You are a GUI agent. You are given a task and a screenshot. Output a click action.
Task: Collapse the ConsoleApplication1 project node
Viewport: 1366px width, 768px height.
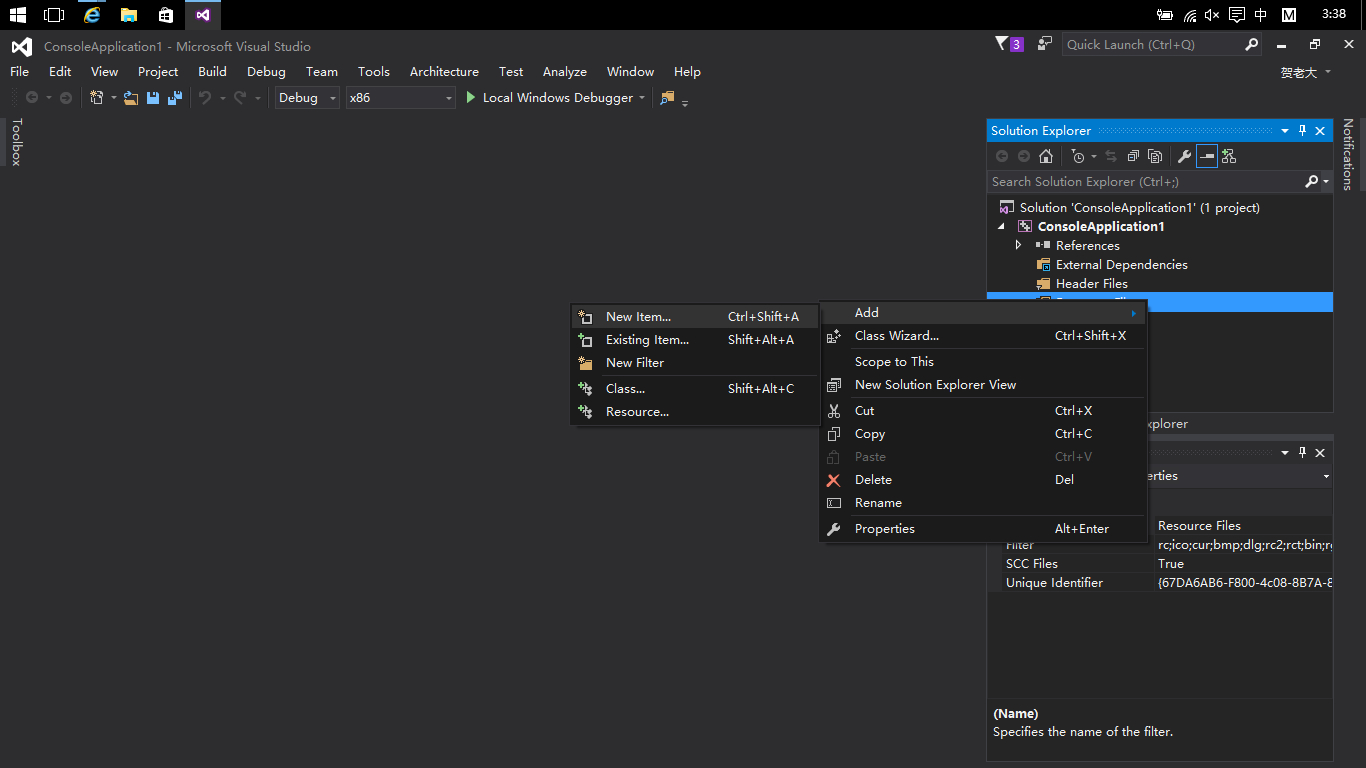[1002, 227]
